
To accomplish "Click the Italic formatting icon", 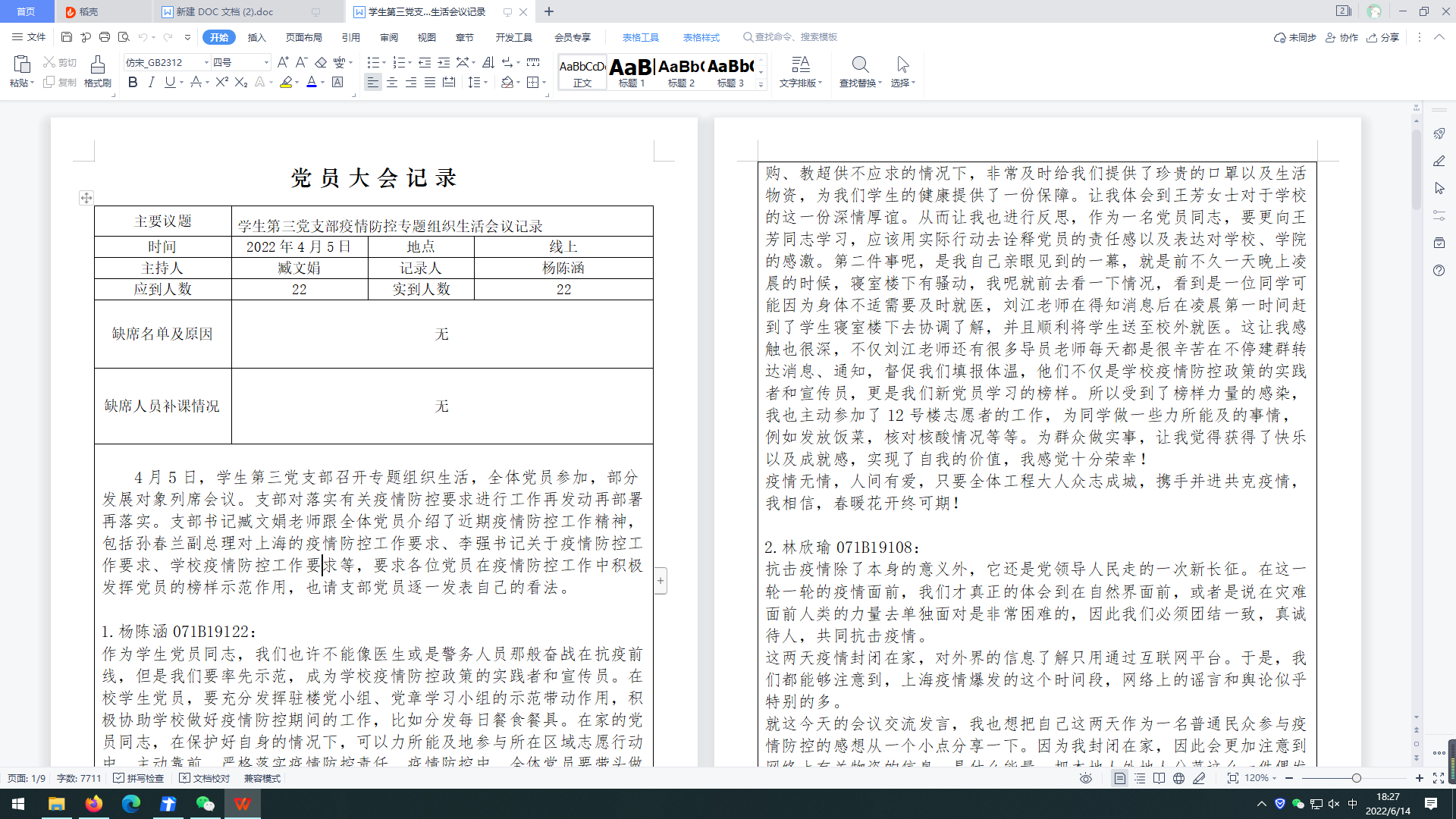I will coord(151,82).
